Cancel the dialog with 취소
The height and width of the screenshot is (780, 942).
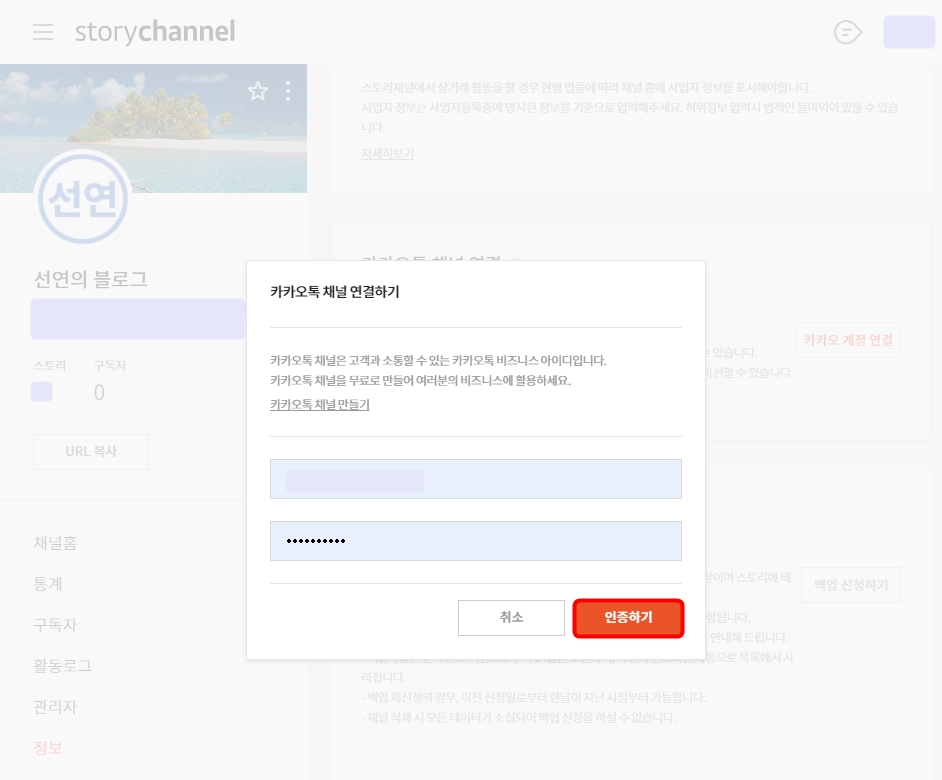point(511,617)
